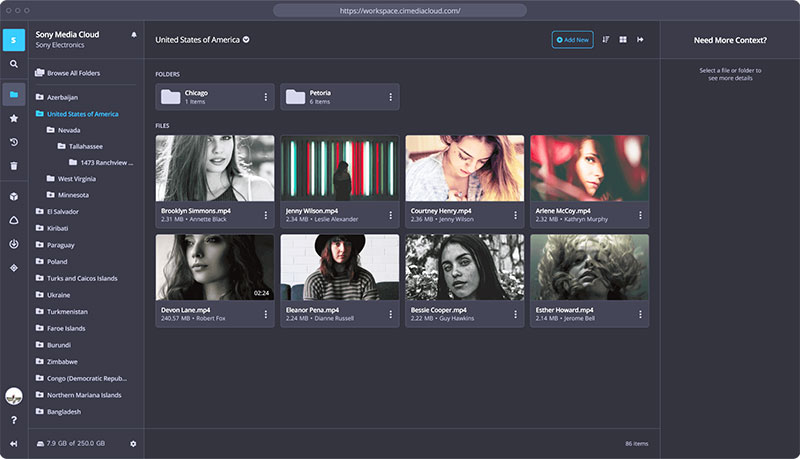Select El Salvador folder
Screen dimensions: 800x459
[x=57, y=211]
